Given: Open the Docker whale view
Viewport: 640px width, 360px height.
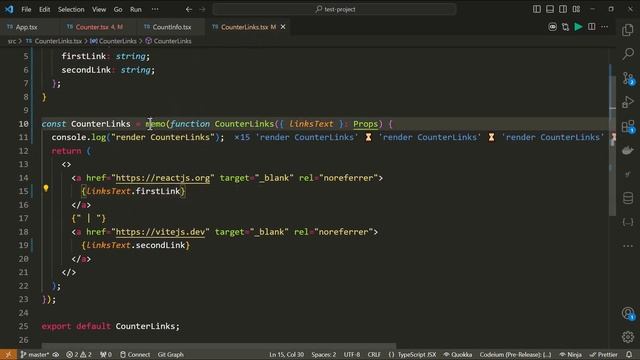Looking at the screenshot, I should [x=628, y=151].
